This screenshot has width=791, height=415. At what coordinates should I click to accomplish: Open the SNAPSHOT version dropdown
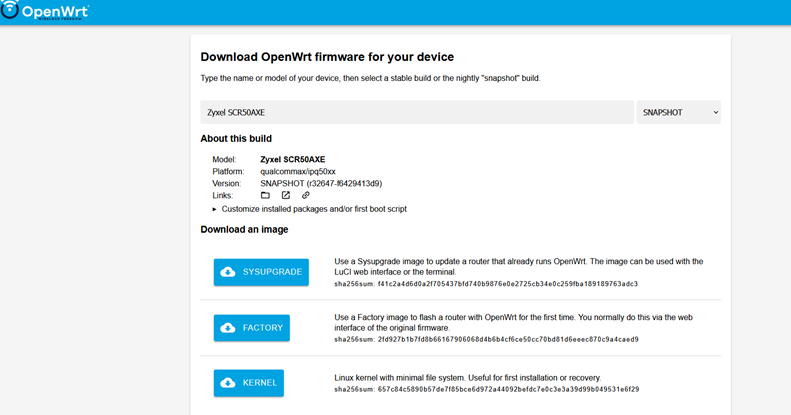pyautogui.click(x=679, y=112)
